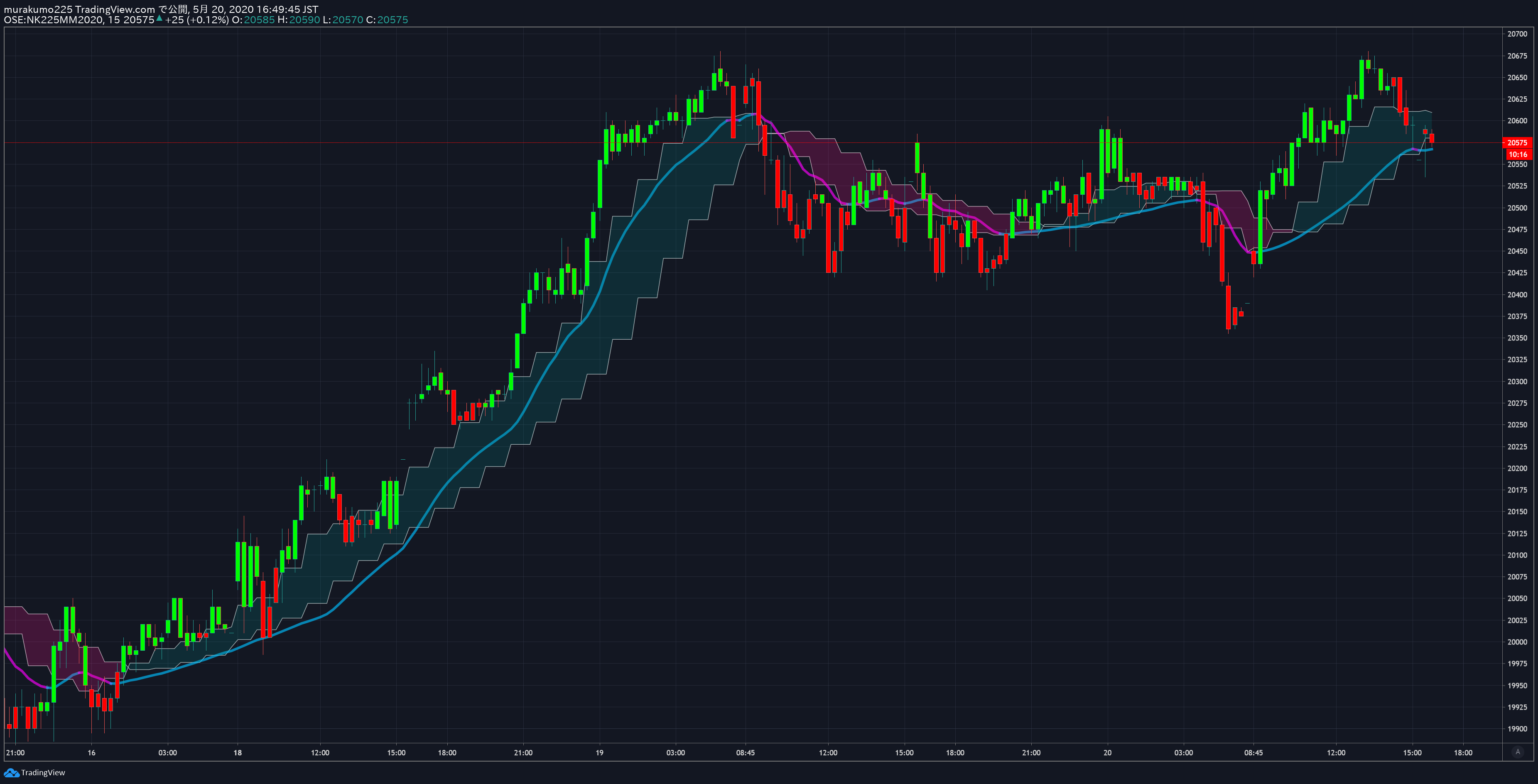Screen dimensions: 1538x784
Task: Click the murakumo225 author name
Action: (x=38, y=10)
